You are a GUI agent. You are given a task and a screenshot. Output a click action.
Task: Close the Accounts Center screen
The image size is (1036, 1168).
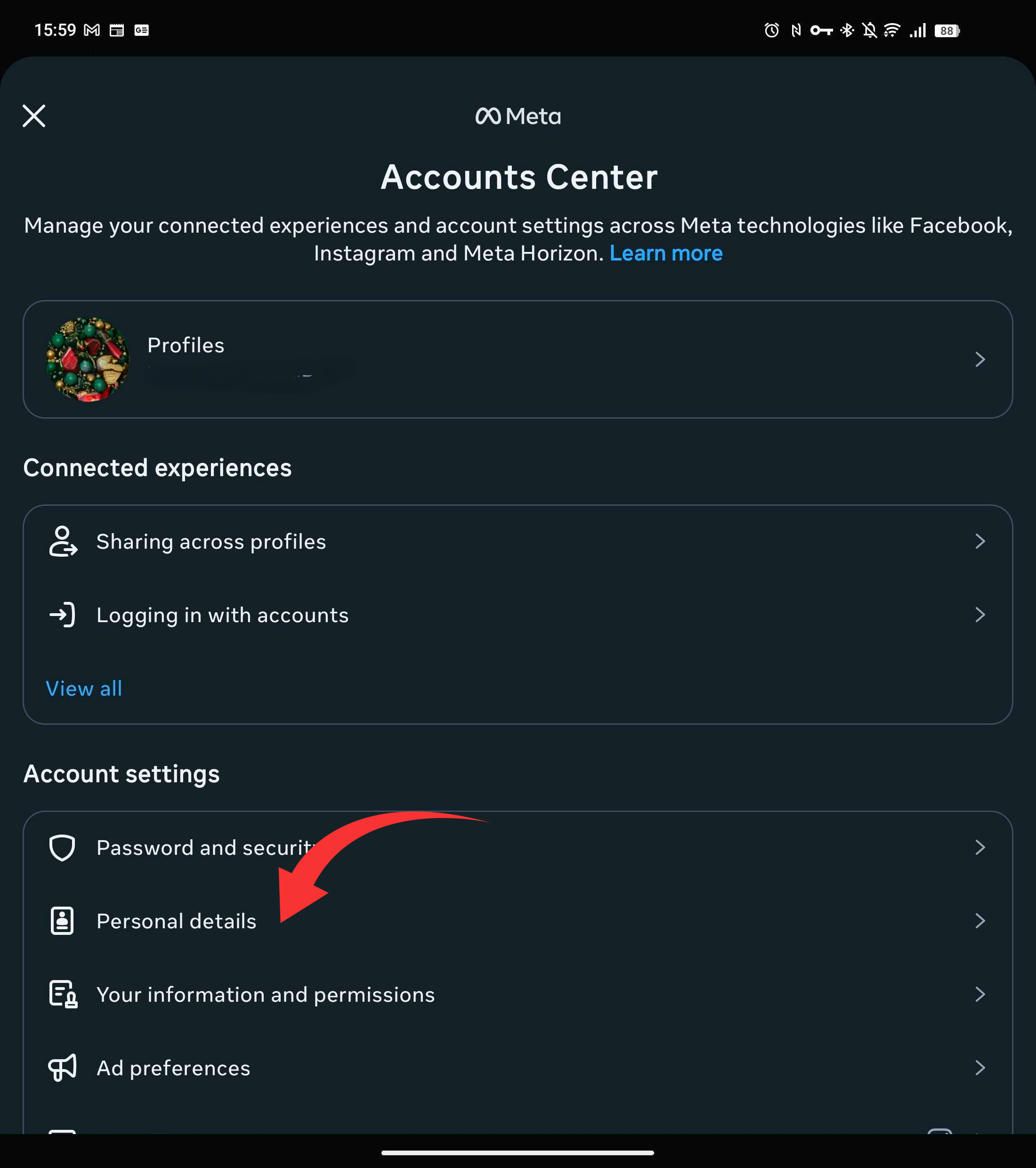coord(34,116)
